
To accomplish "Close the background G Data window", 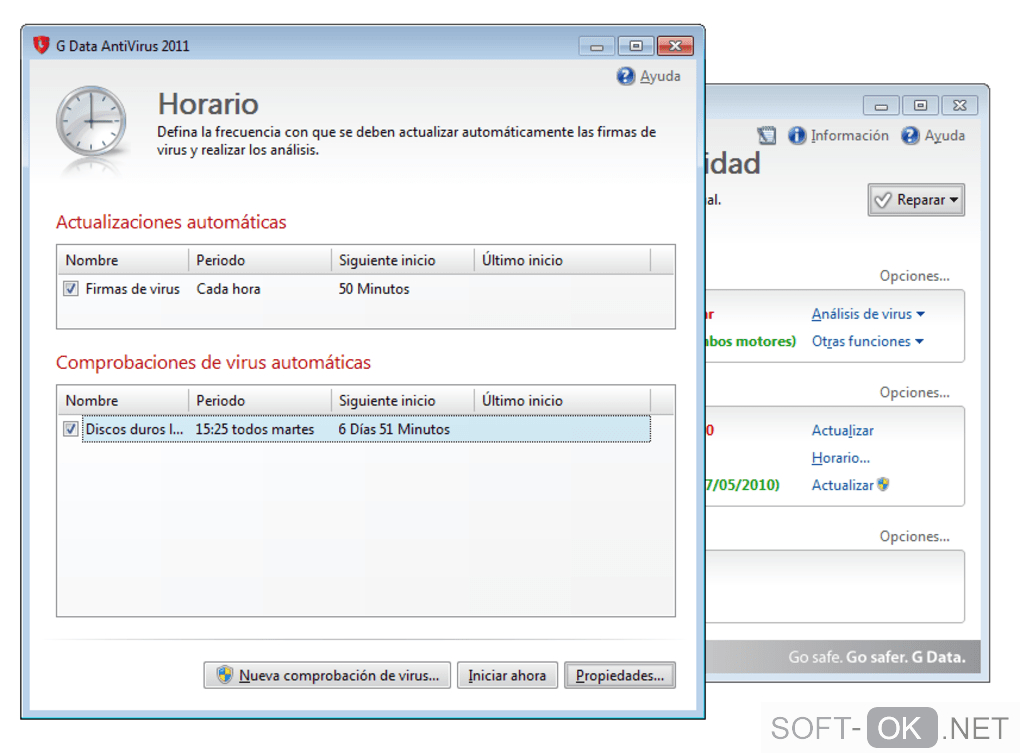I will tap(960, 105).
